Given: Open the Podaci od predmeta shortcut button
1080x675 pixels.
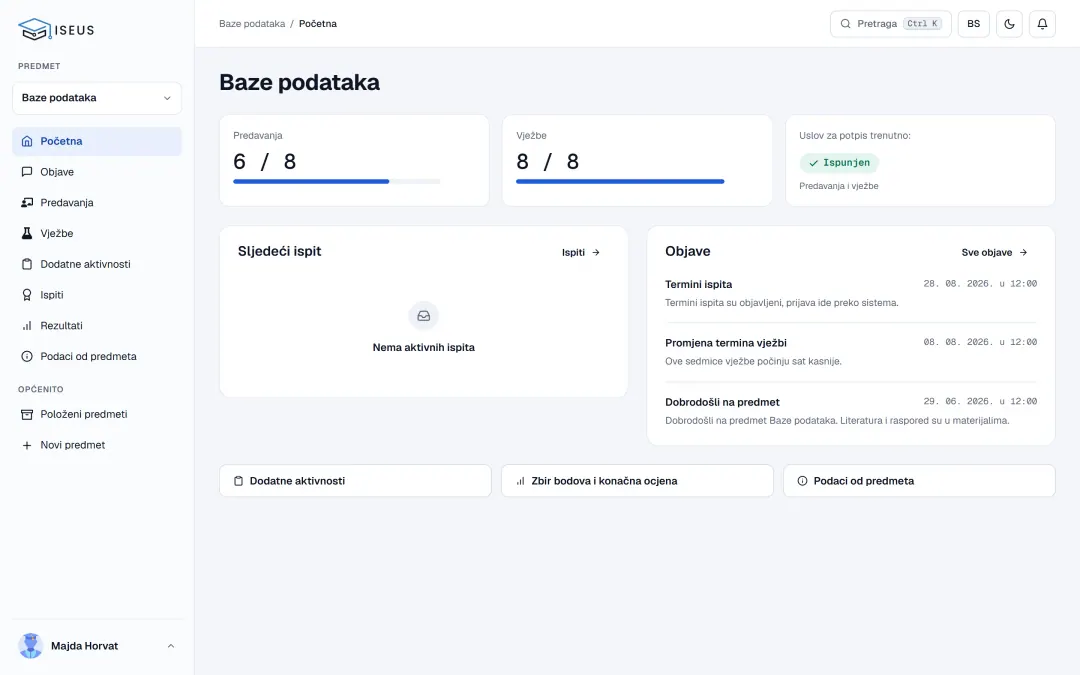Looking at the screenshot, I should [x=919, y=481].
